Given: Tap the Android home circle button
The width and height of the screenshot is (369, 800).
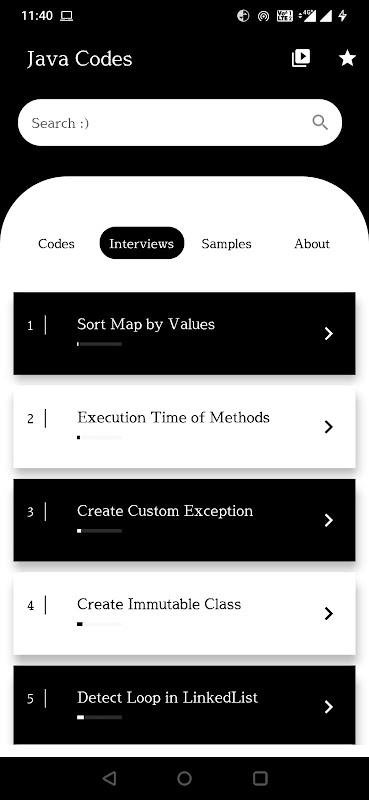Looking at the screenshot, I should (184, 778).
